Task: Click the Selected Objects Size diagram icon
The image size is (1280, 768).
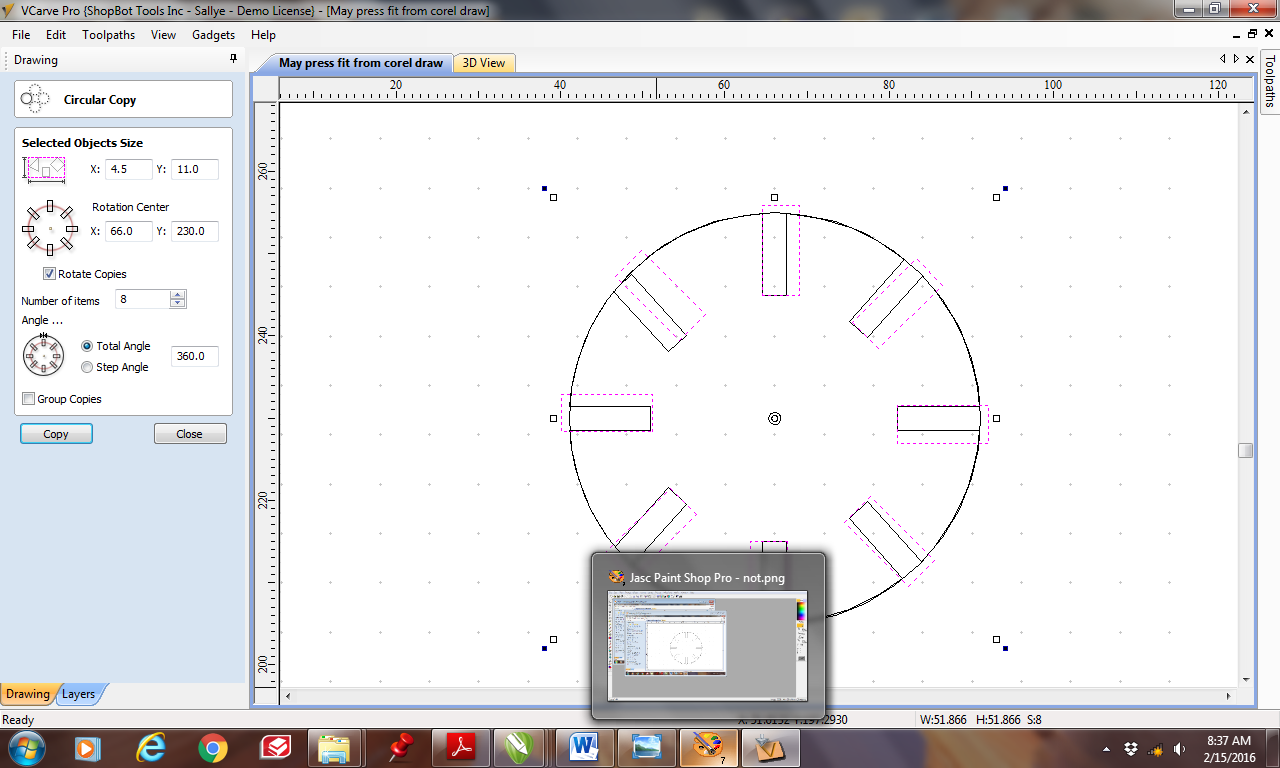Action: click(44, 169)
